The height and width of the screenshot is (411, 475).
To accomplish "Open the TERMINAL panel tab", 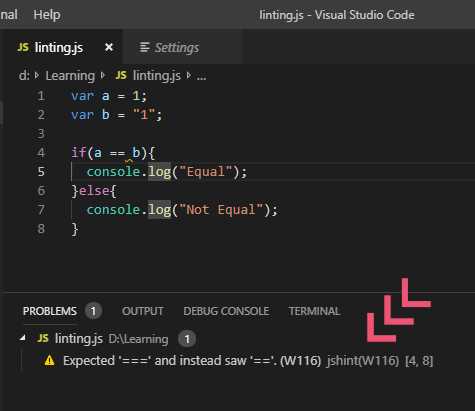I will click(314, 311).
